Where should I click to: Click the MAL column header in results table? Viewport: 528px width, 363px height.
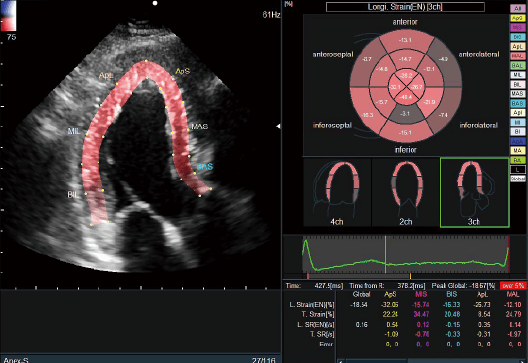pyautogui.click(x=513, y=294)
